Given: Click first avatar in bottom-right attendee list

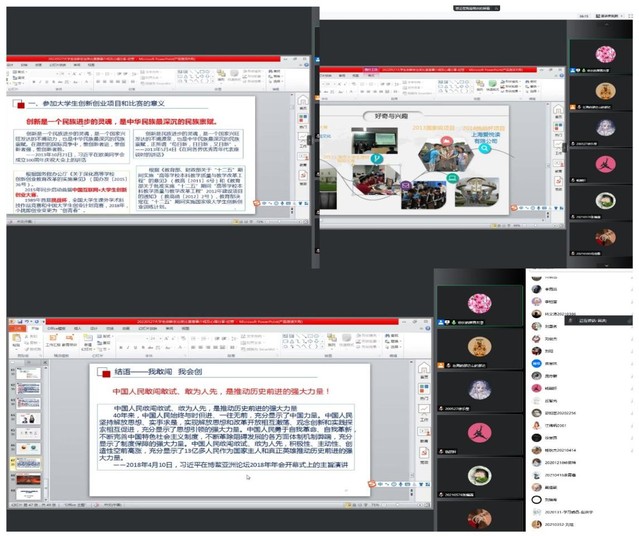Looking at the screenshot, I should 535,274.
